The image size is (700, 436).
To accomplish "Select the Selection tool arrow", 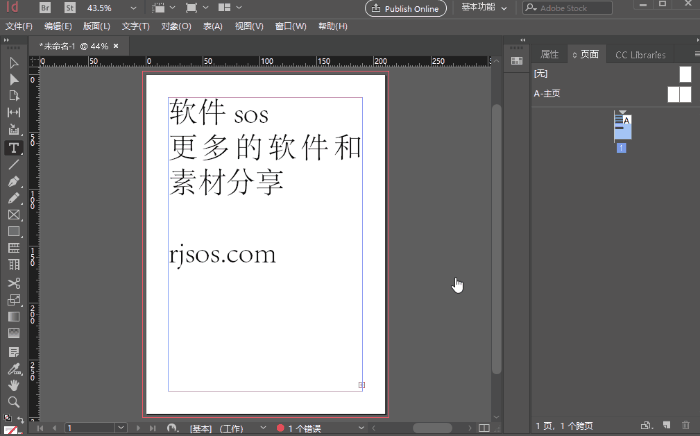I will pyautogui.click(x=14, y=63).
